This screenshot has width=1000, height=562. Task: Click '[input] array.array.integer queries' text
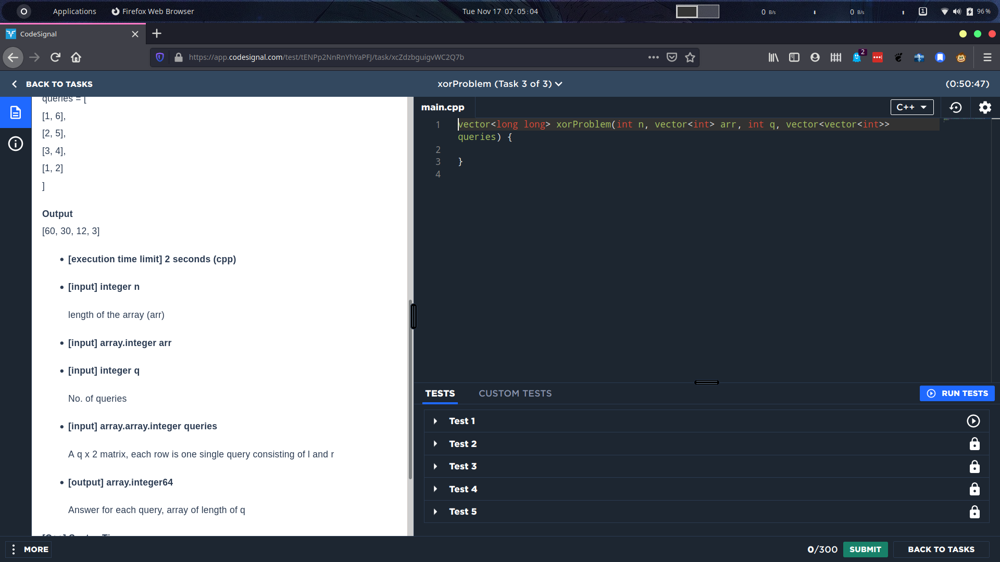click(142, 426)
